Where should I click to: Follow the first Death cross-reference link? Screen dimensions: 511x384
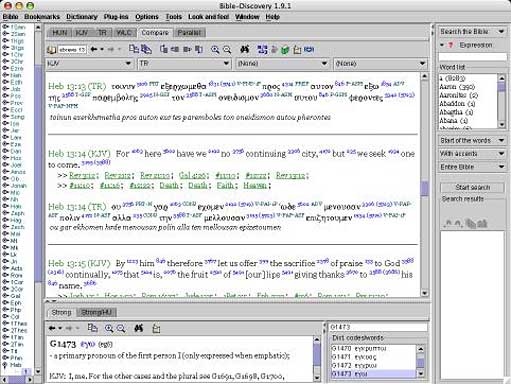[169, 185]
